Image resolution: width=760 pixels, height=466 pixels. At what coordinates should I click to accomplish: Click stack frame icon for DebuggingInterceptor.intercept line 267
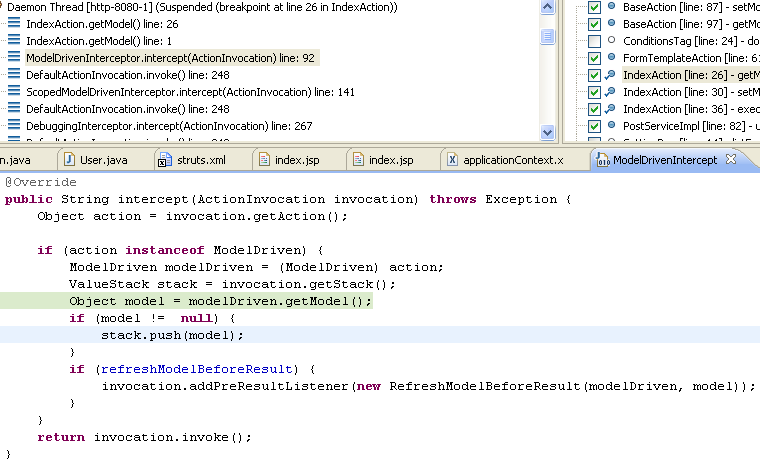point(14,126)
